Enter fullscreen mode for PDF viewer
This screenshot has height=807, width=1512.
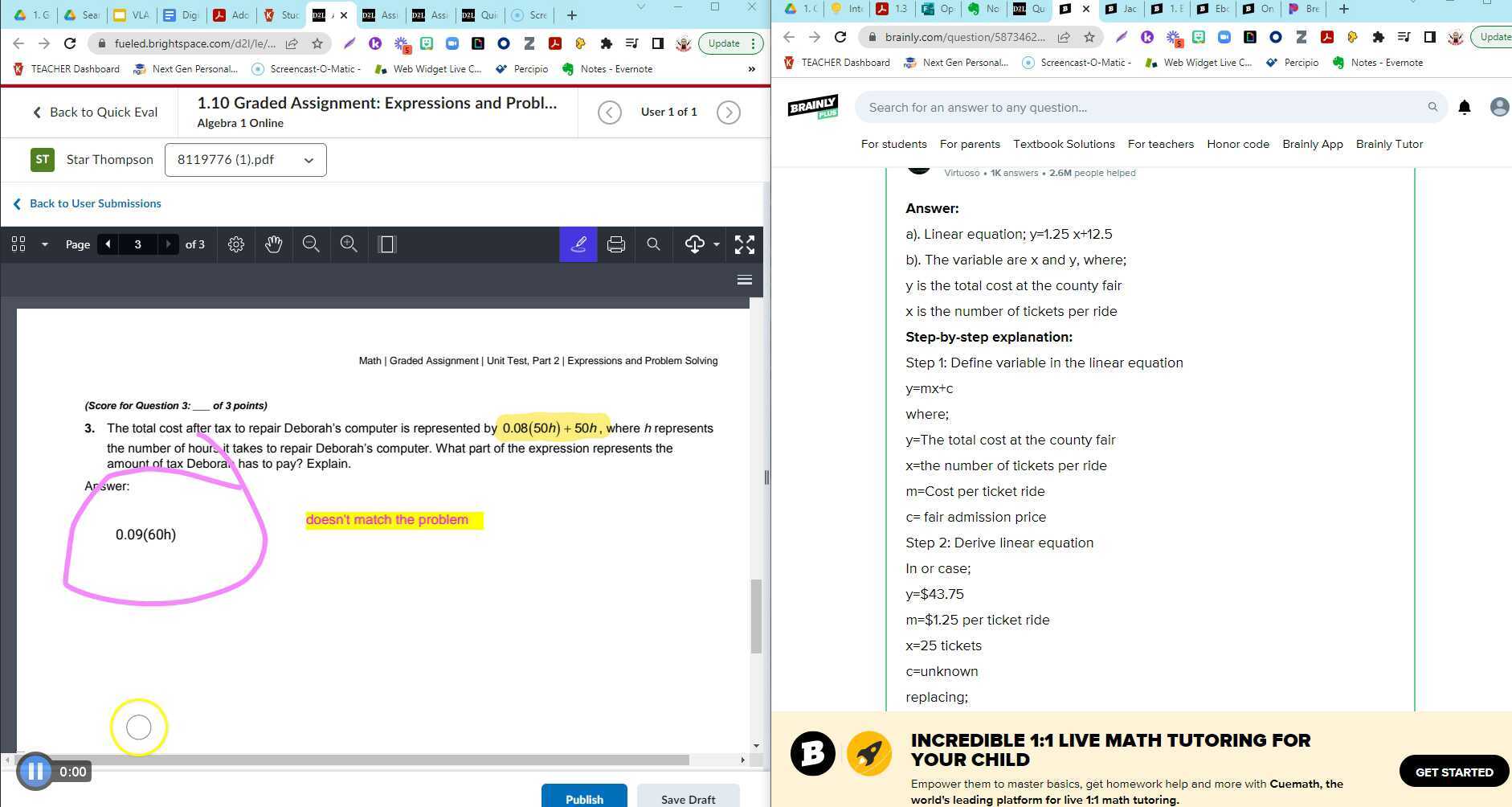[744, 244]
